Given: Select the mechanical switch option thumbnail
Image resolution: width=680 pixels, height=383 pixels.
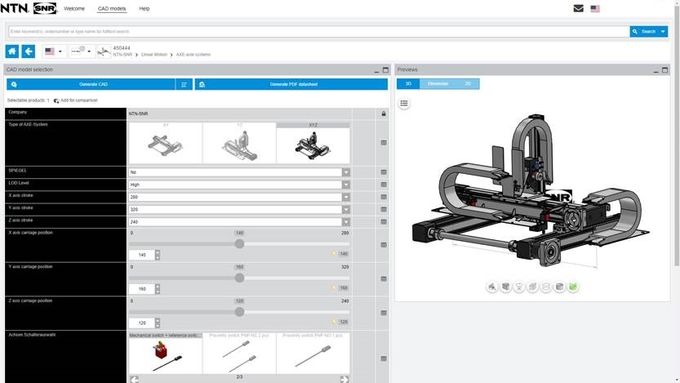Looking at the screenshot, I should pos(165,353).
